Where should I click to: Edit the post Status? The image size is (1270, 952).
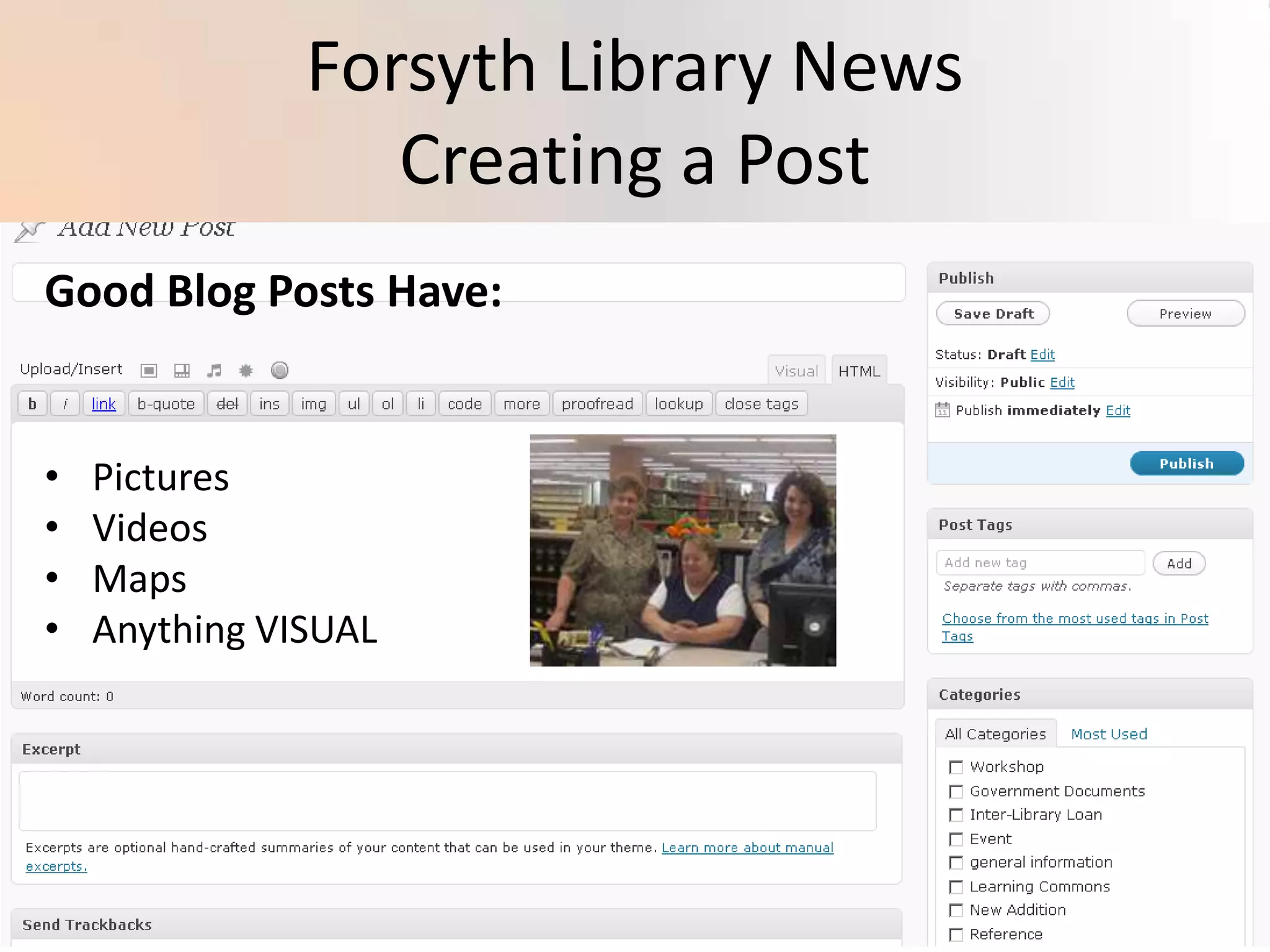(1042, 355)
